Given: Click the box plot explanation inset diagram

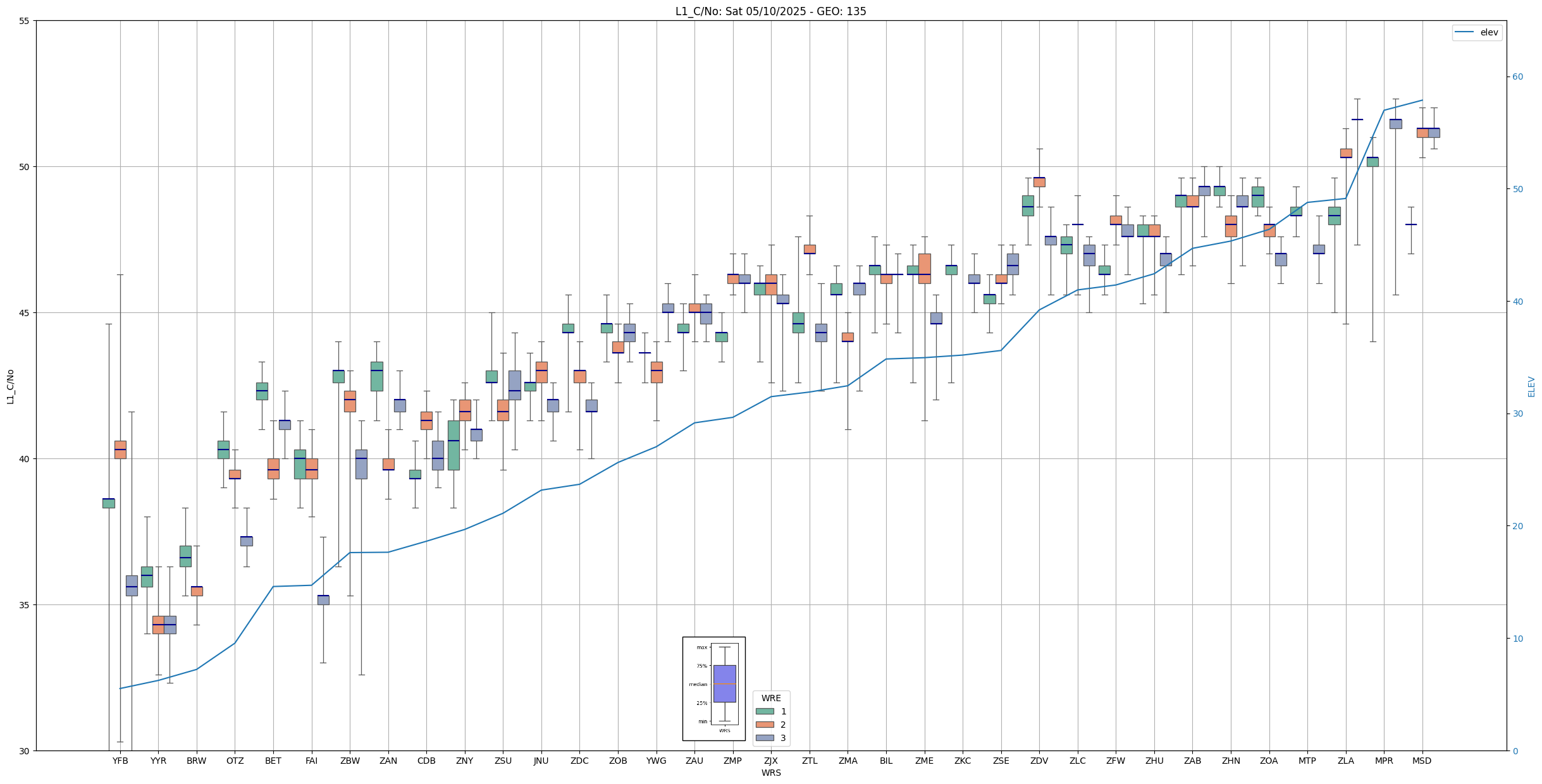Looking at the screenshot, I should tap(713, 689).
